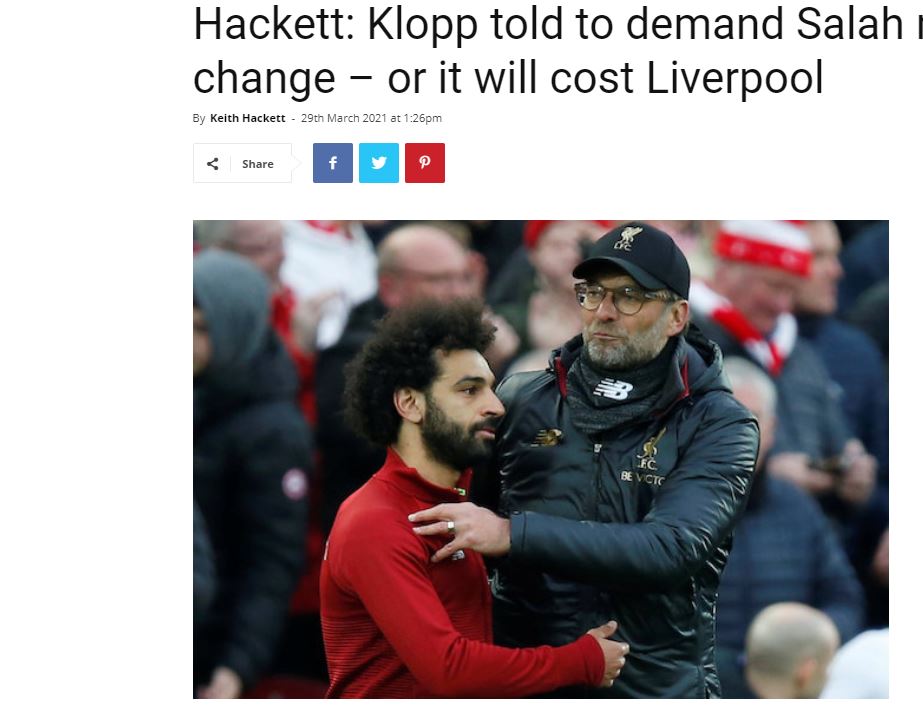Click "Liverpool" in the headline's second line
The width and height of the screenshot is (923, 718).
735,78
